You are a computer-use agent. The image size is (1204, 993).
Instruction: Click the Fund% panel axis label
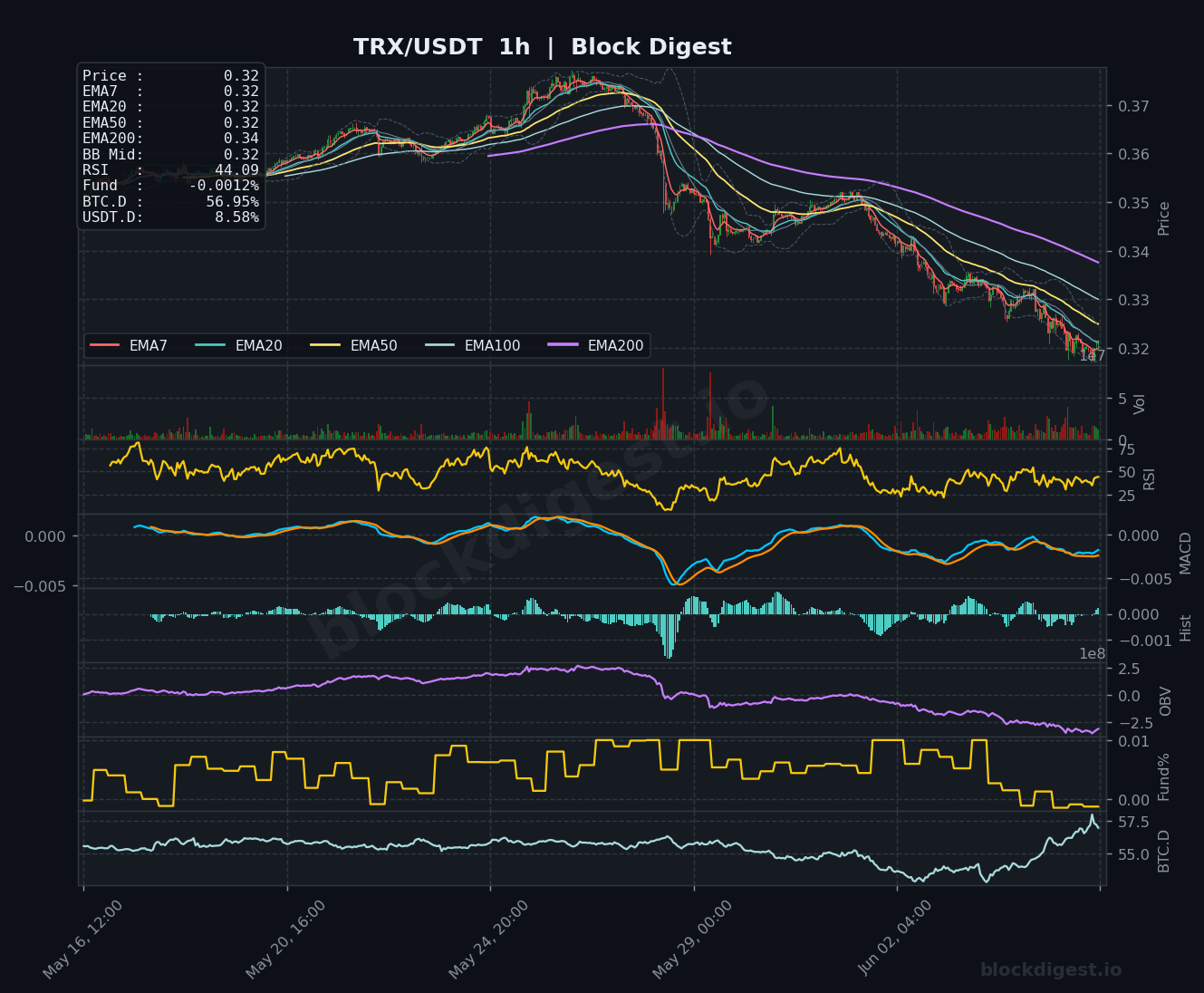click(1164, 776)
